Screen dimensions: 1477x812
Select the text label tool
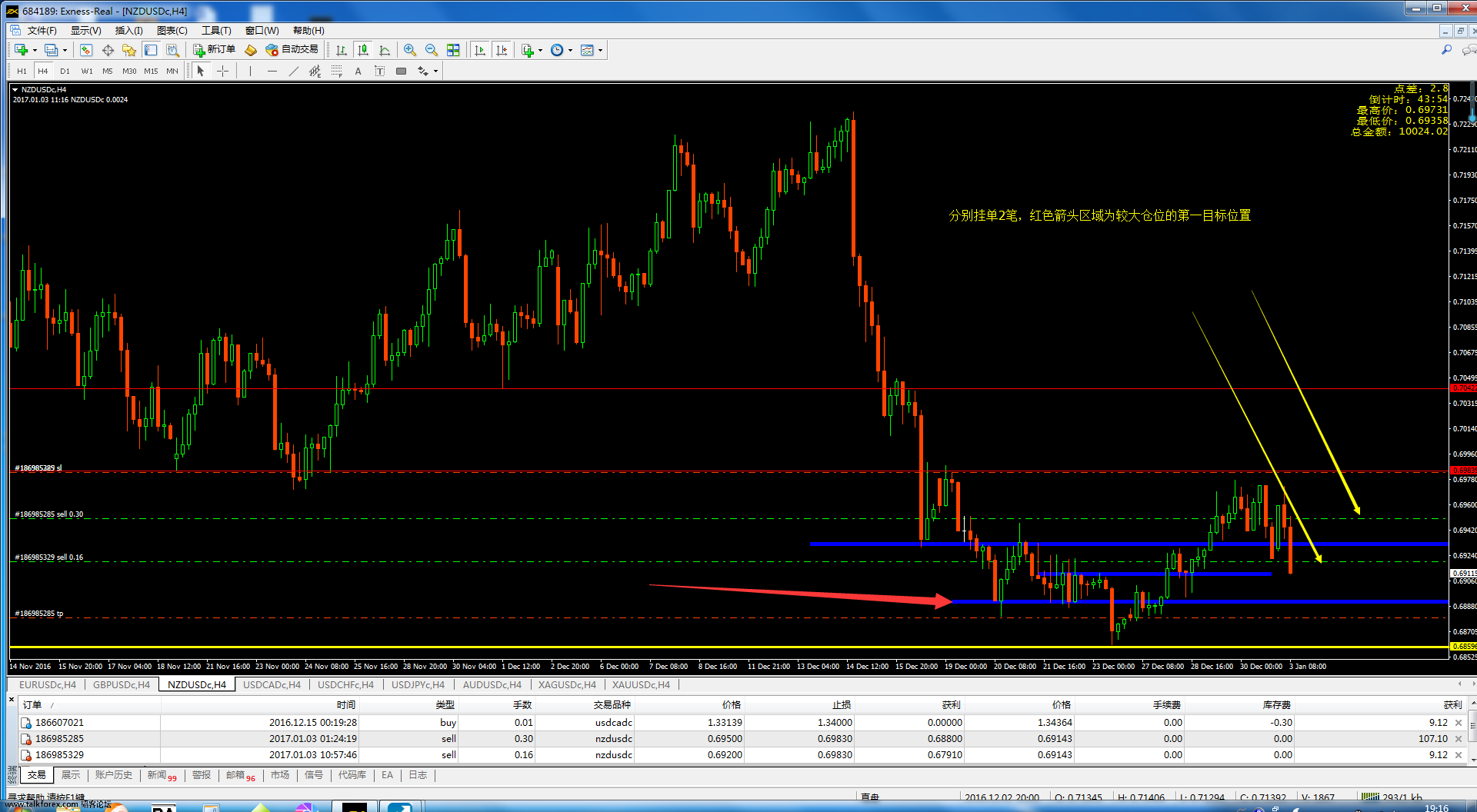[379, 71]
